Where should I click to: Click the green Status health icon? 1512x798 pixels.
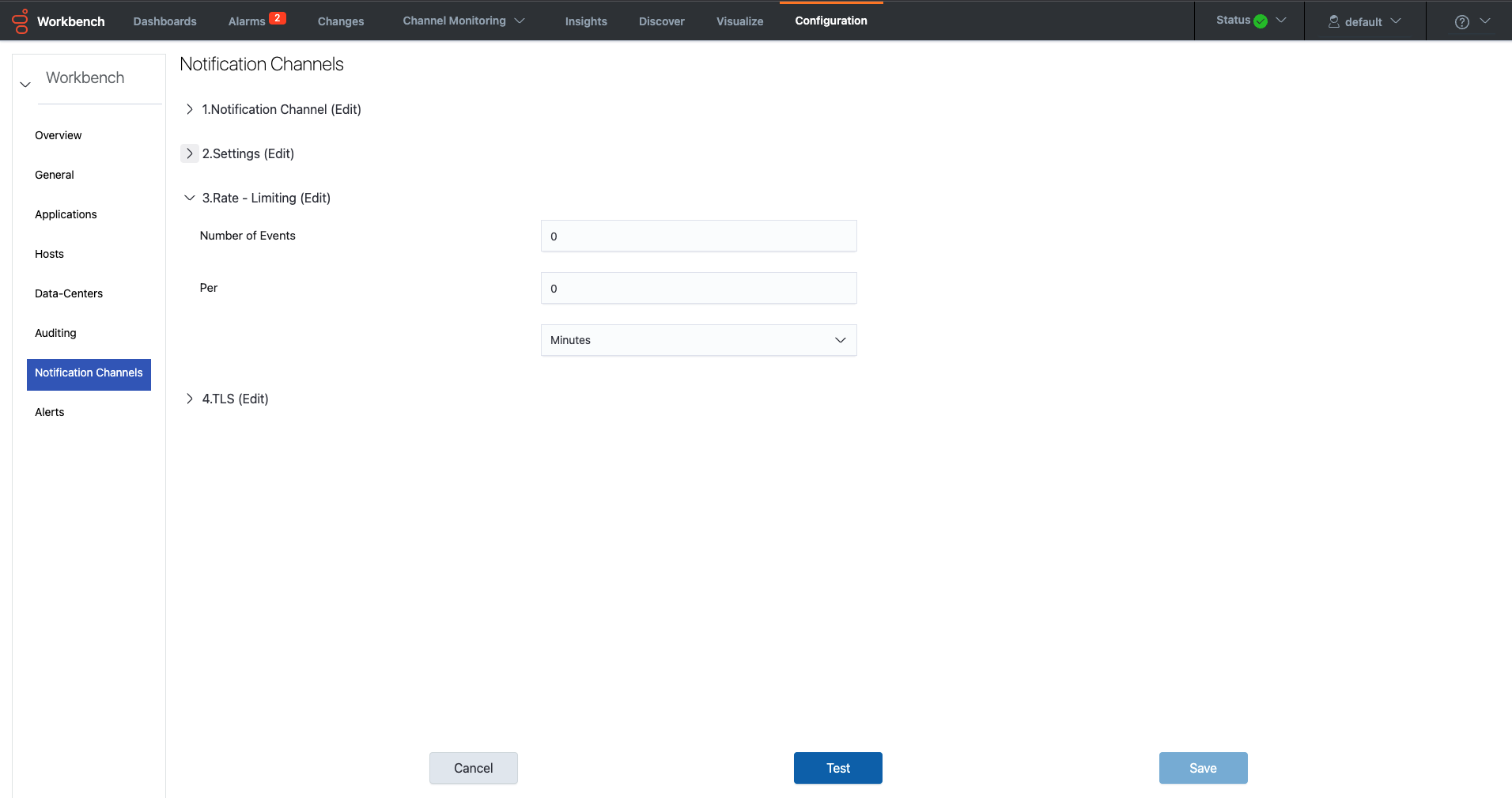1260,21
